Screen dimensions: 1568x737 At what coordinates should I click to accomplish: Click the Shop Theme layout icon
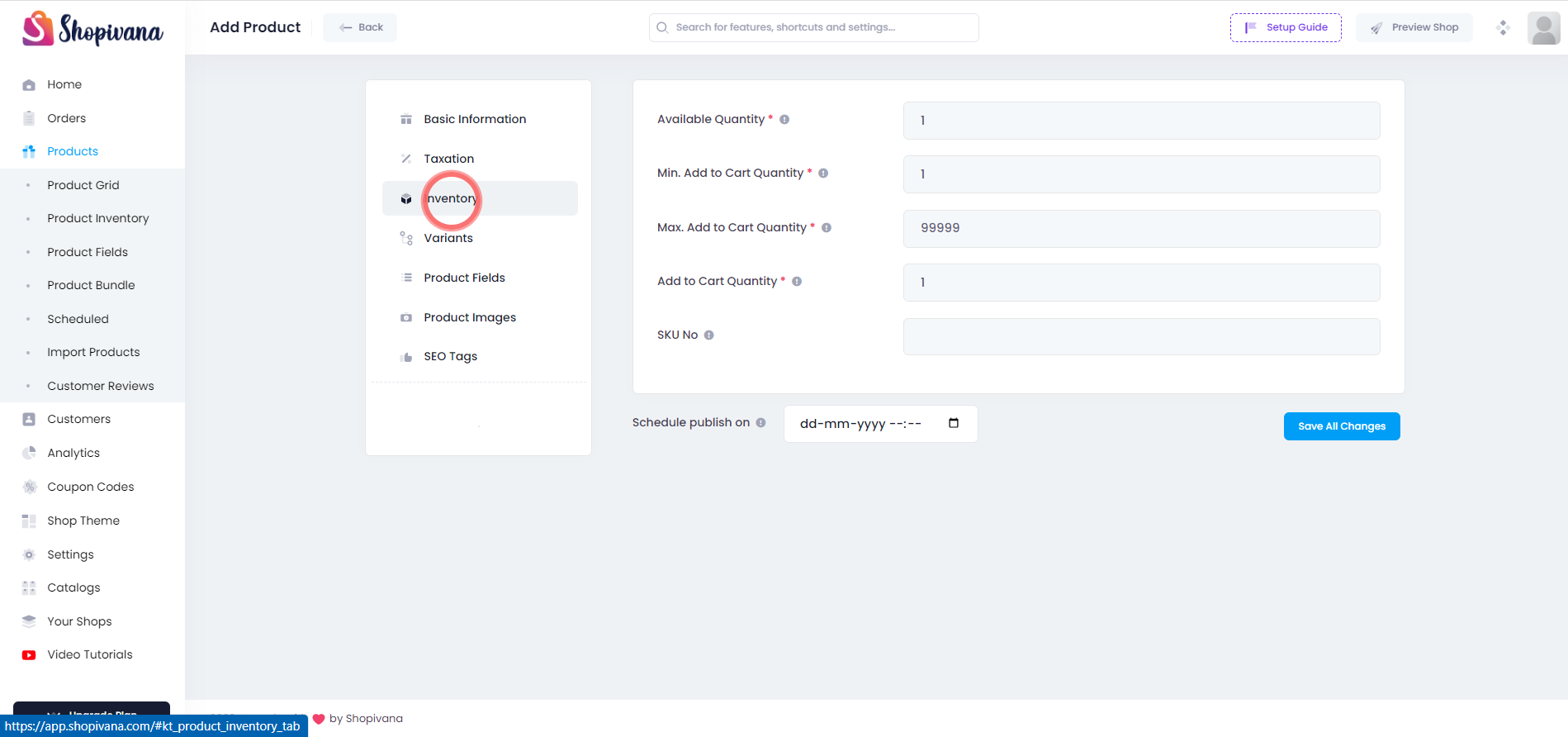tap(29, 521)
